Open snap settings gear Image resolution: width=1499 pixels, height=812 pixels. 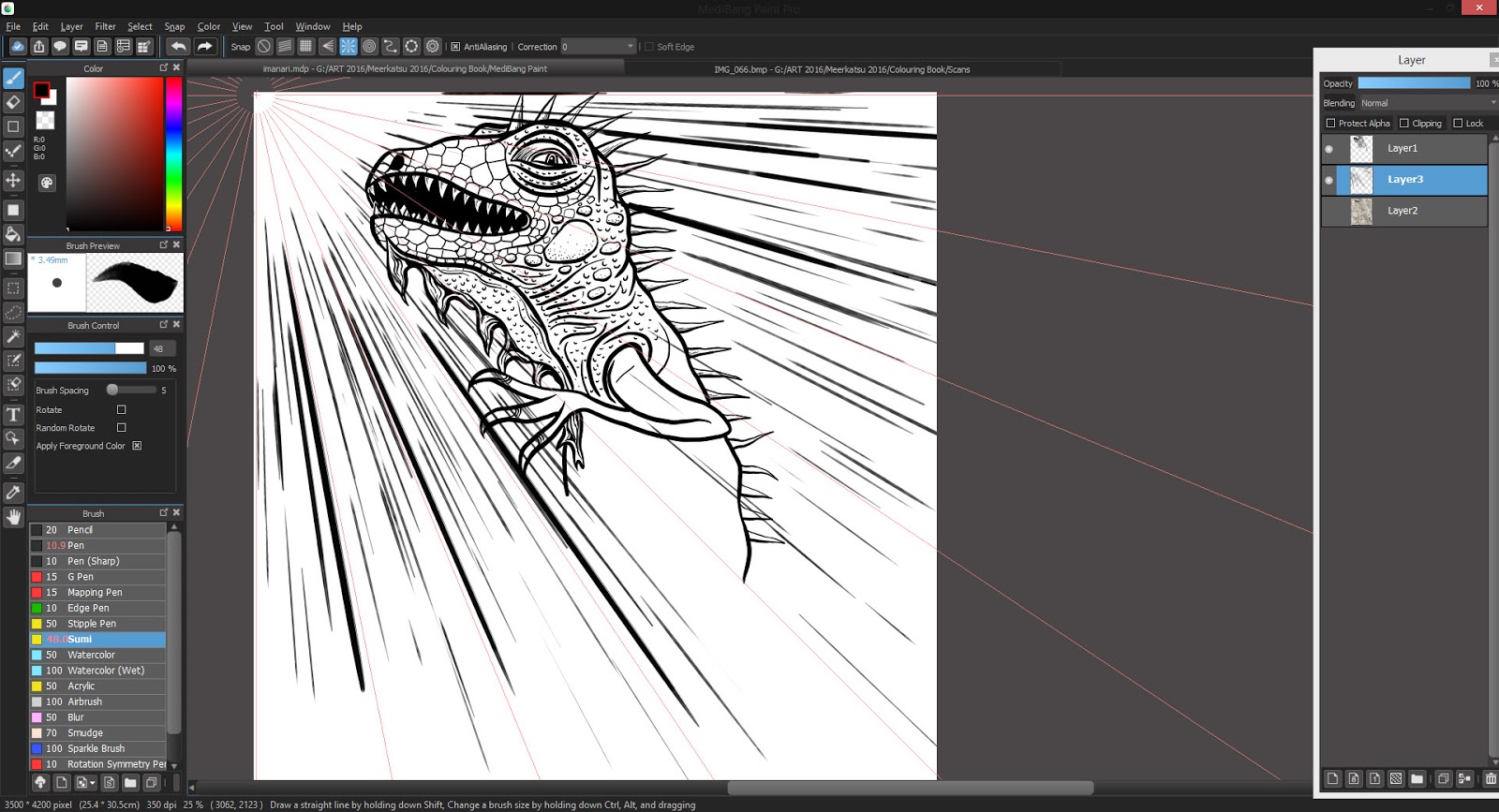(x=433, y=46)
